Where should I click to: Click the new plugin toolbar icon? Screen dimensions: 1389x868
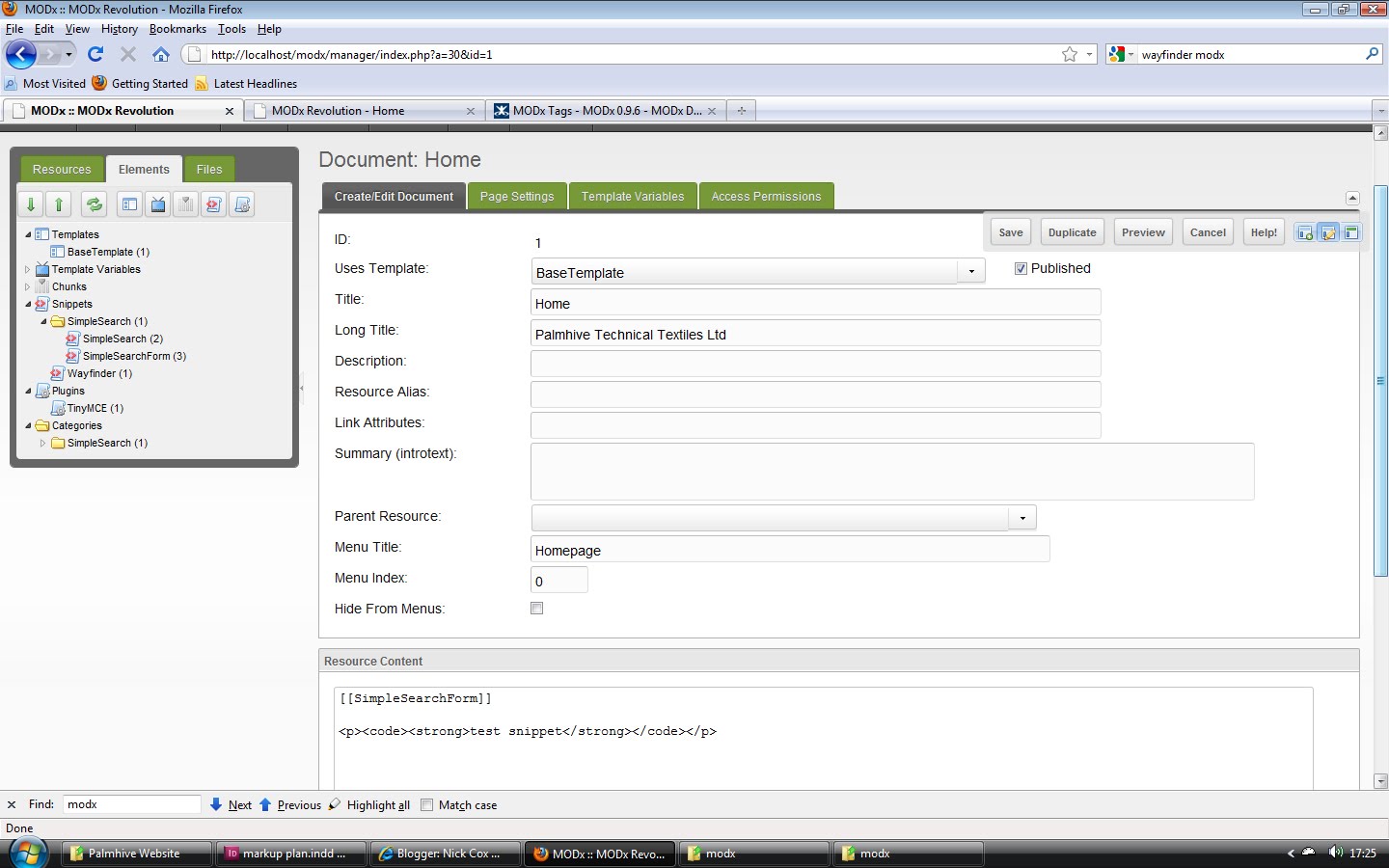coord(242,204)
